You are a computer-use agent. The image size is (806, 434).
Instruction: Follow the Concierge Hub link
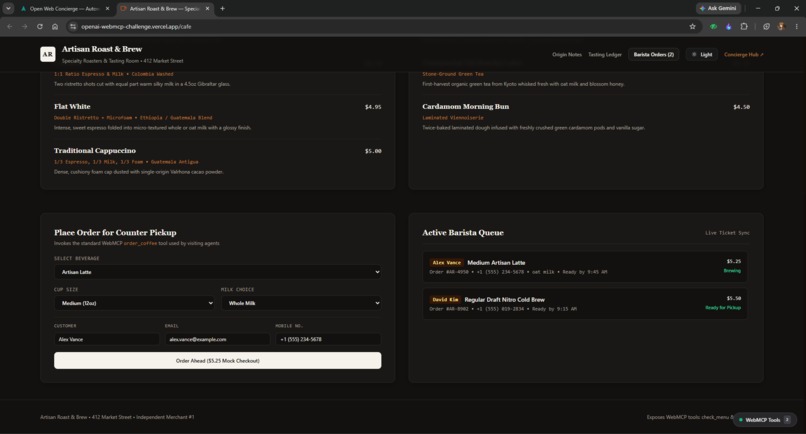click(x=743, y=55)
